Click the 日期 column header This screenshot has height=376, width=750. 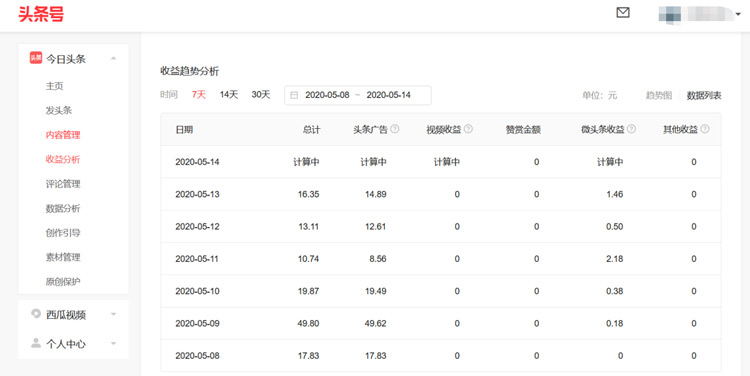(x=184, y=130)
